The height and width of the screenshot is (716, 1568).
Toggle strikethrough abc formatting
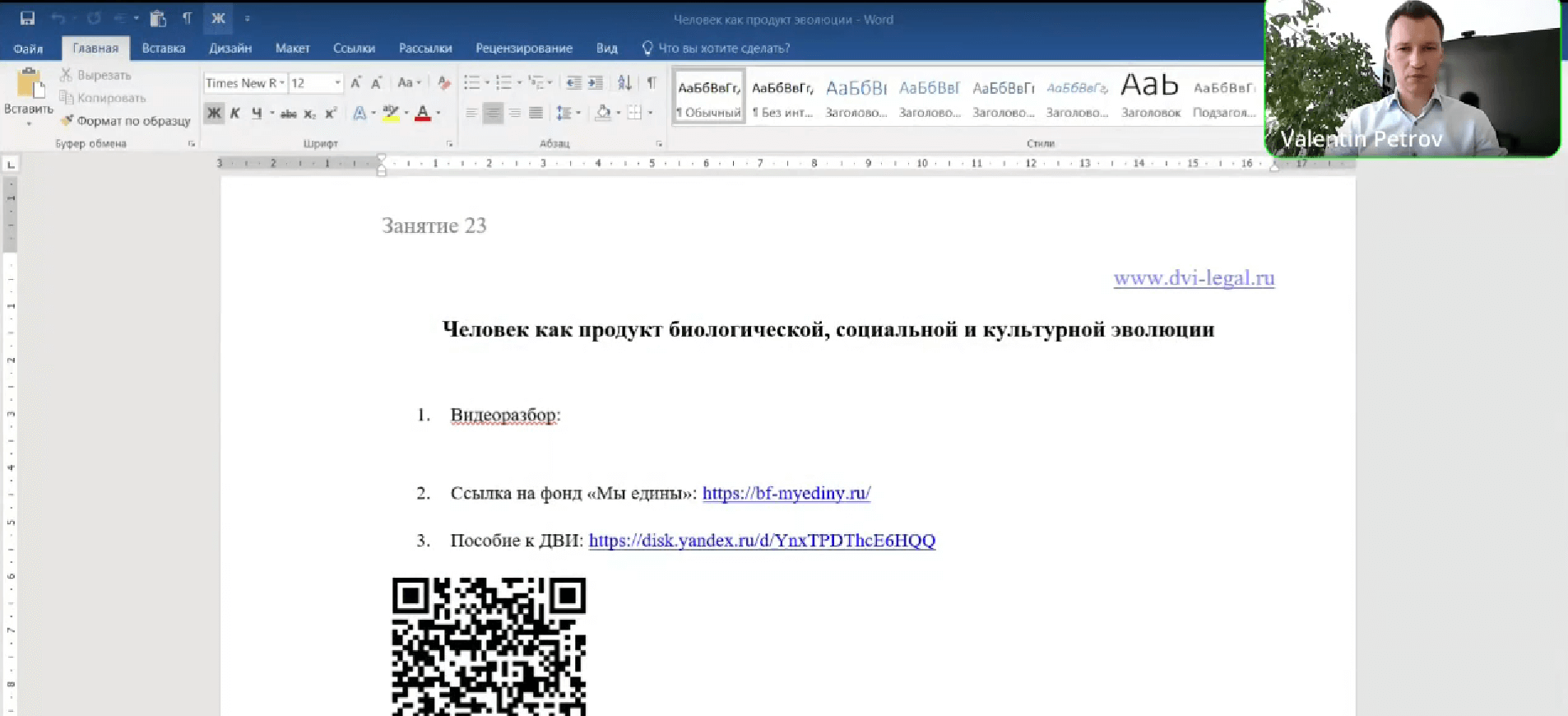tap(288, 114)
